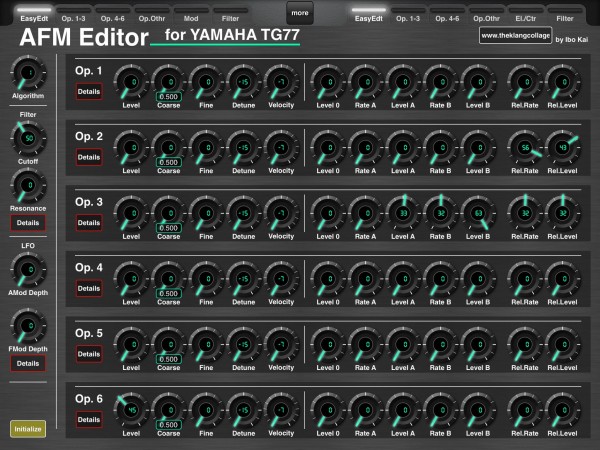Image resolution: width=600 pixels, height=450 pixels.
Task: Open the left Filter tab
Action: point(230,15)
